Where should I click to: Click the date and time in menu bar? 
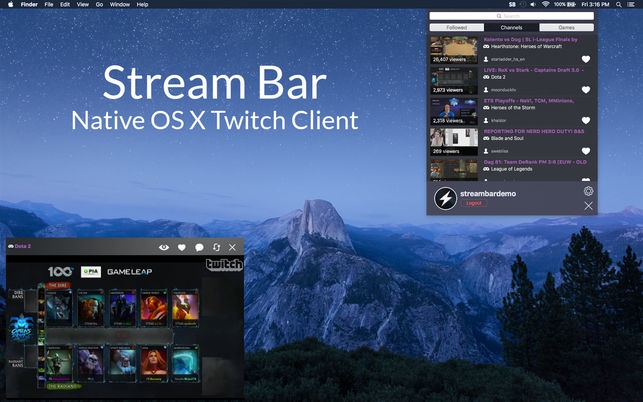click(595, 5)
